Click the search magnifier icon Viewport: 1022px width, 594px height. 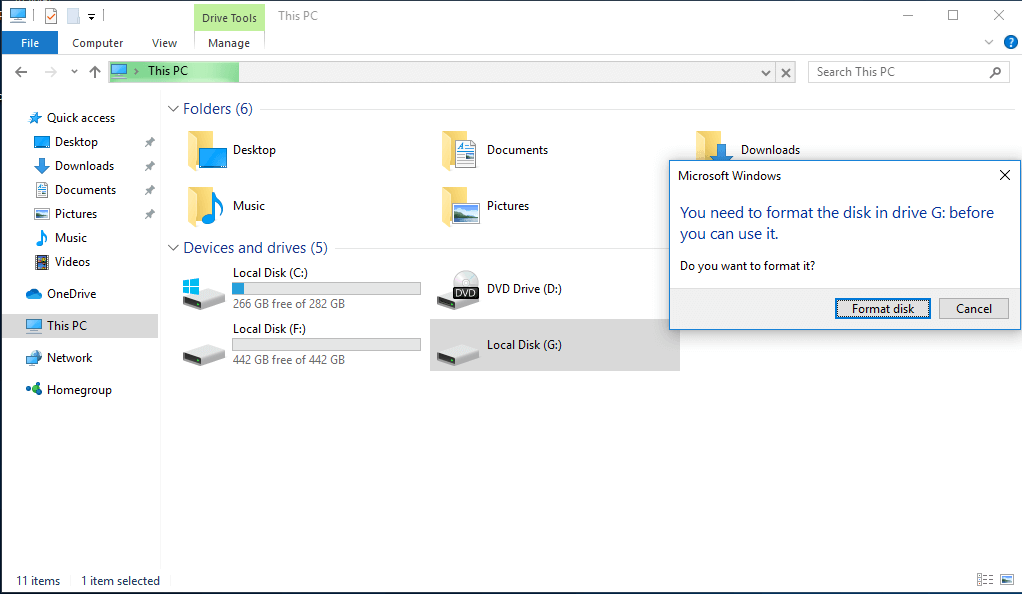coord(995,72)
